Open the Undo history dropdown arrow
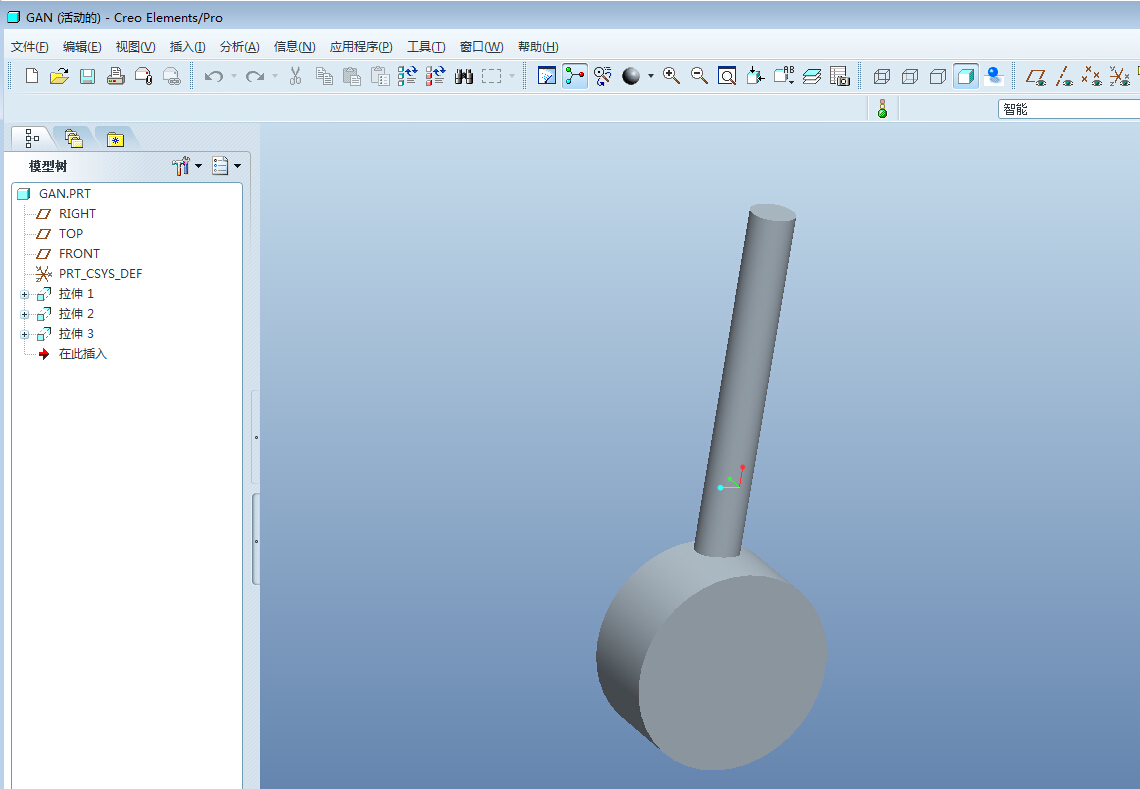Viewport: 1140px width, 789px height. click(233, 76)
